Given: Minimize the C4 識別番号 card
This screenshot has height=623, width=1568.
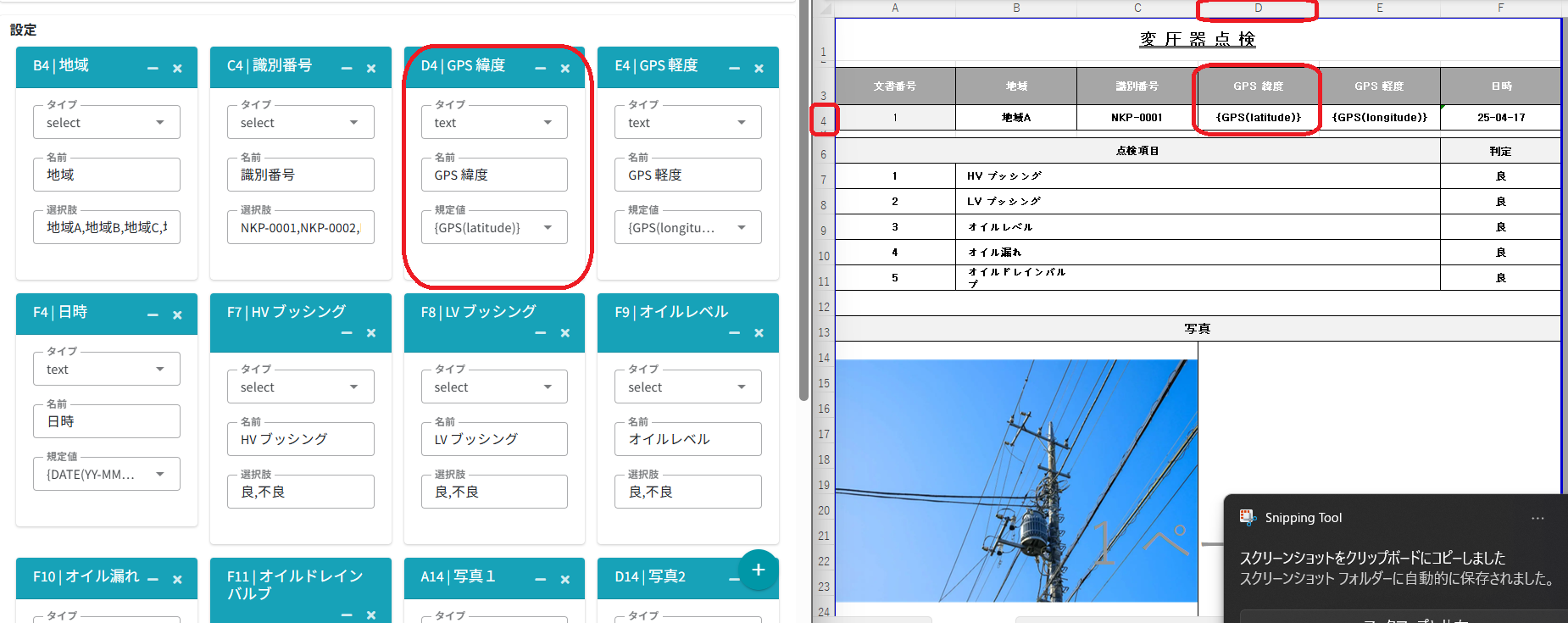Looking at the screenshot, I should point(347,69).
